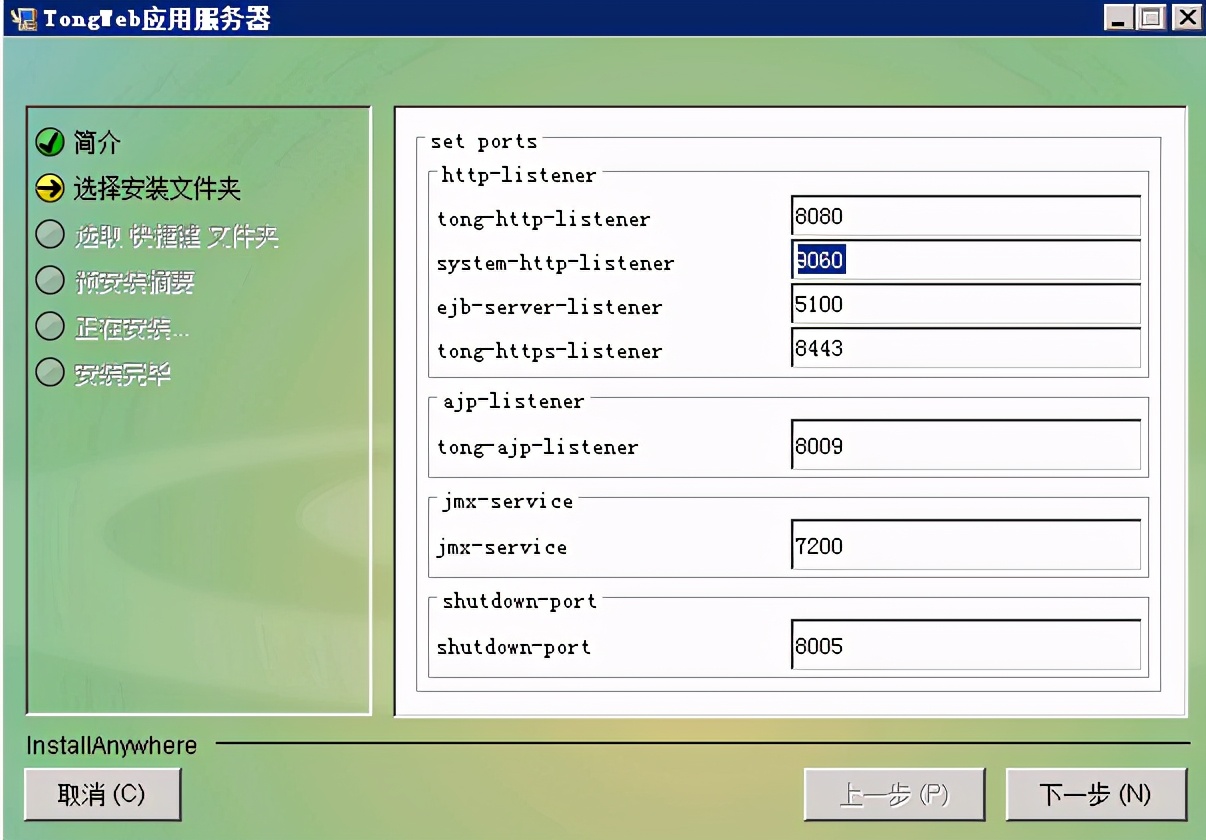1206x840 pixels.
Task: Click the 上一步 (P) previous button
Action: pyautogui.click(x=894, y=795)
